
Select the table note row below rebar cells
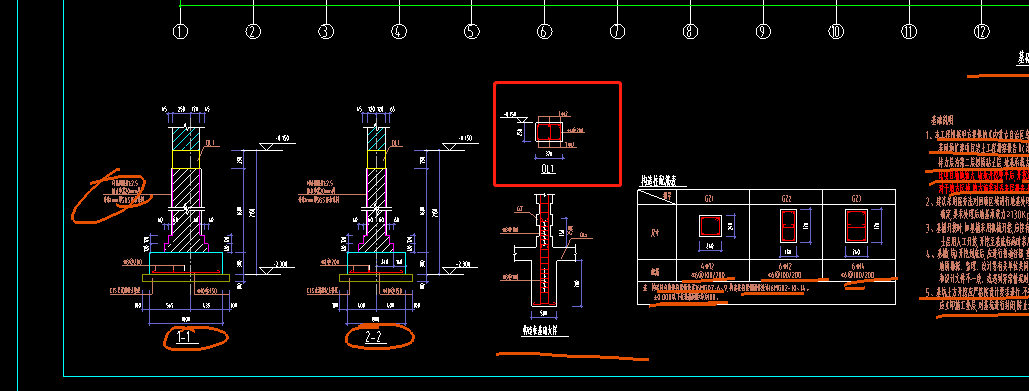click(766, 293)
